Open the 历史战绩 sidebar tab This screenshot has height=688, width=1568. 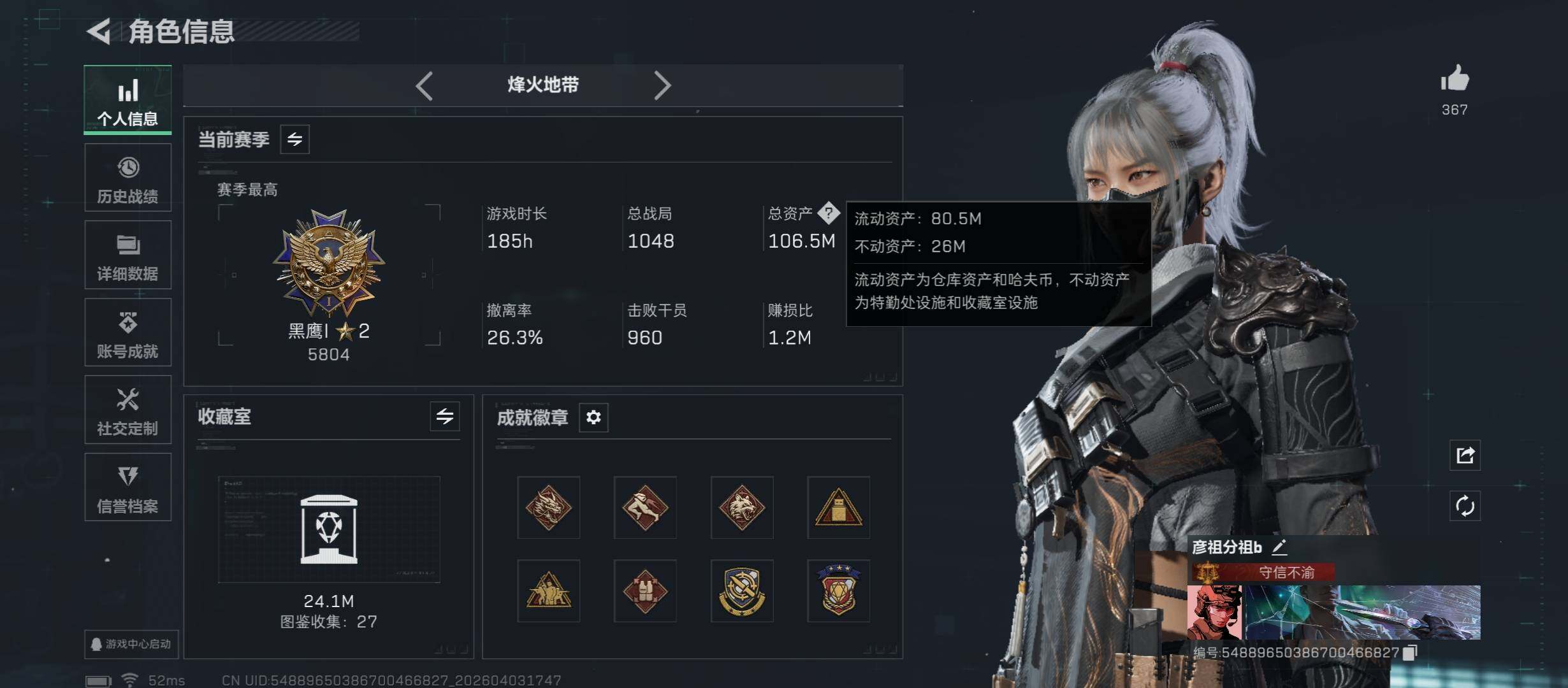click(128, 178)
